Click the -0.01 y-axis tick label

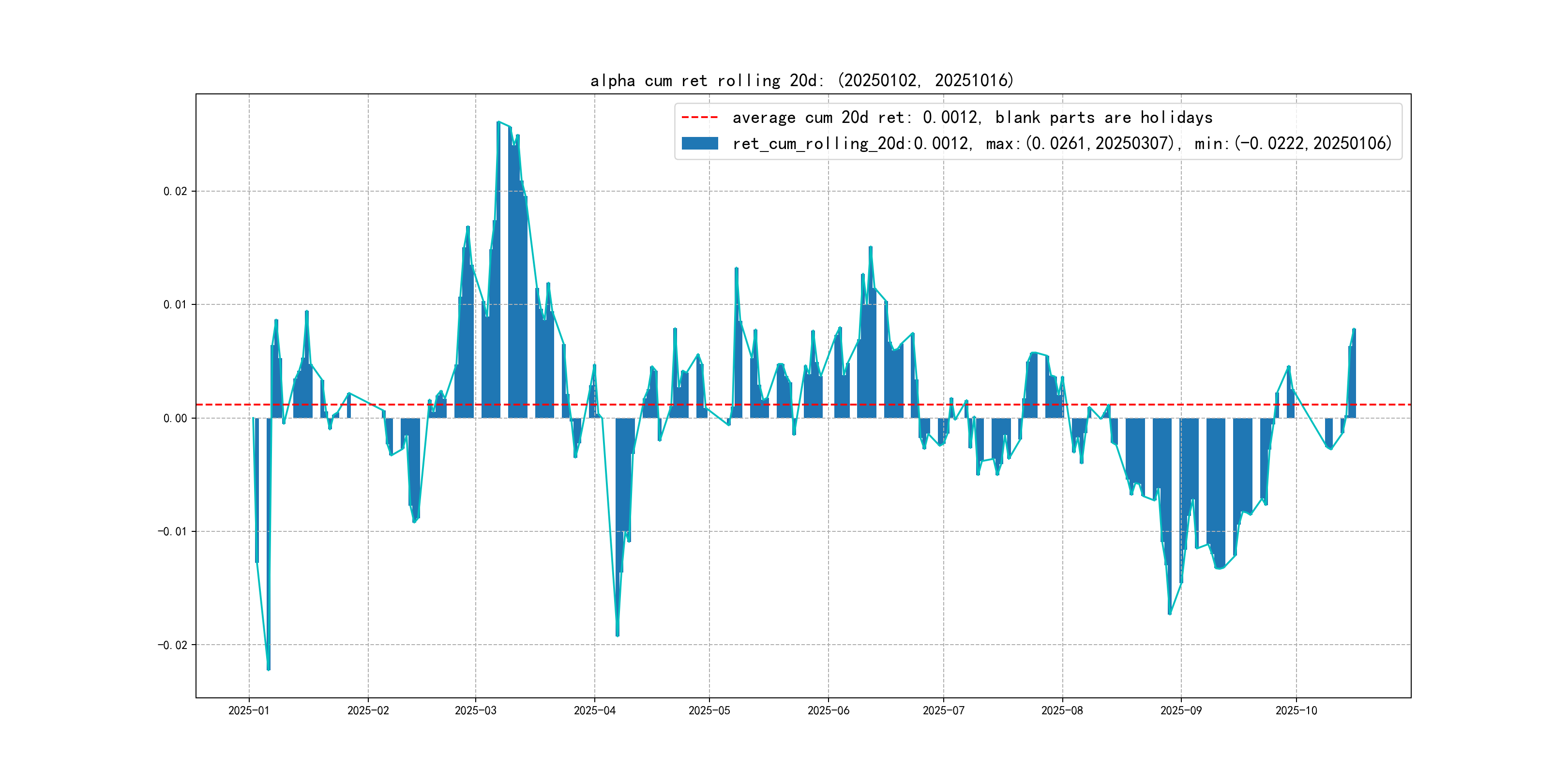click(172, 531)
